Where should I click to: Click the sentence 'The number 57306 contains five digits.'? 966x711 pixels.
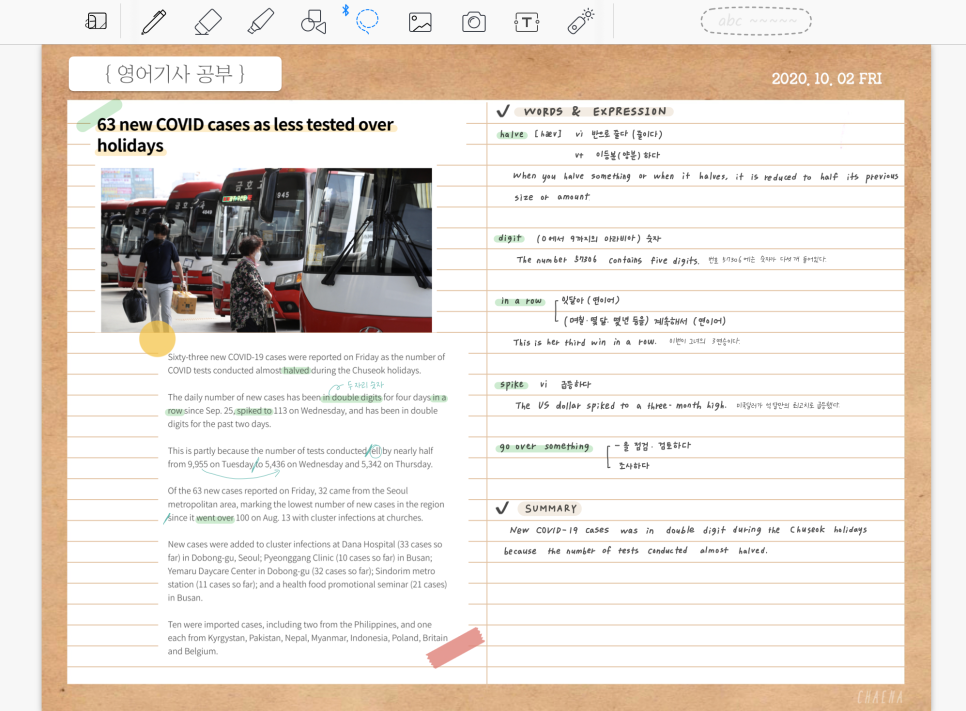coord(607,260)
